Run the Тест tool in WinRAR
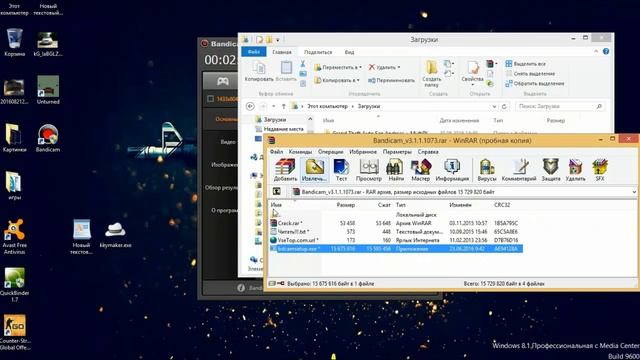 point(341,169)
